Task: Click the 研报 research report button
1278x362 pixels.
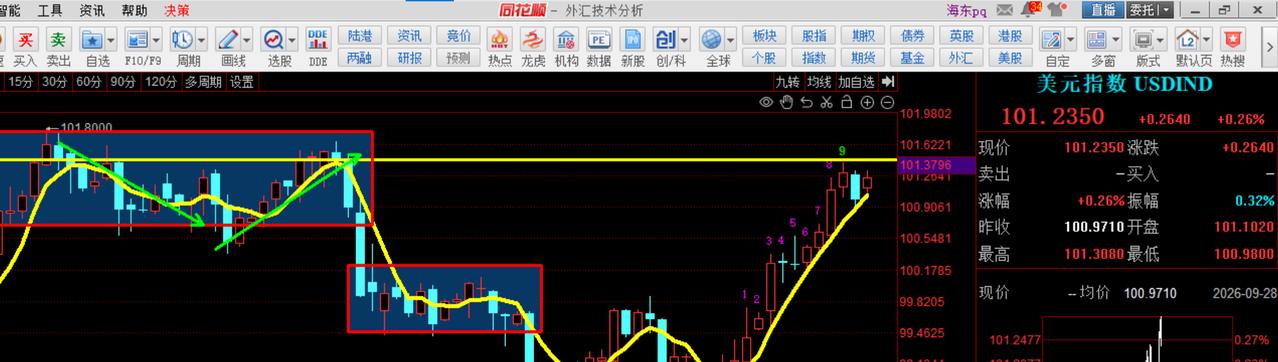Action: 409,57
